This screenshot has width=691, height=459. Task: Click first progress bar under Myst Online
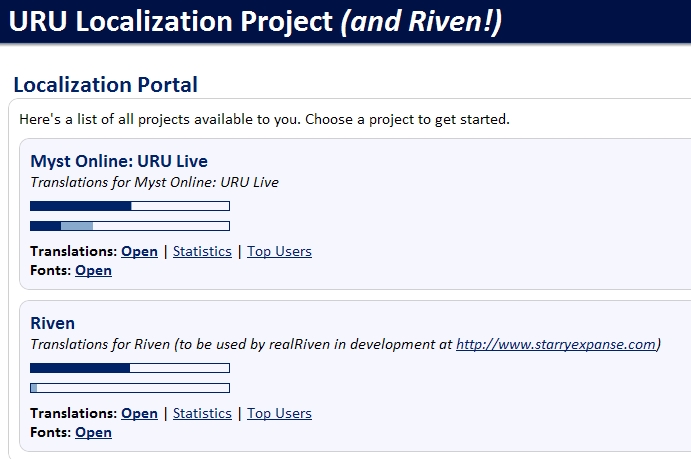(130, 206)
